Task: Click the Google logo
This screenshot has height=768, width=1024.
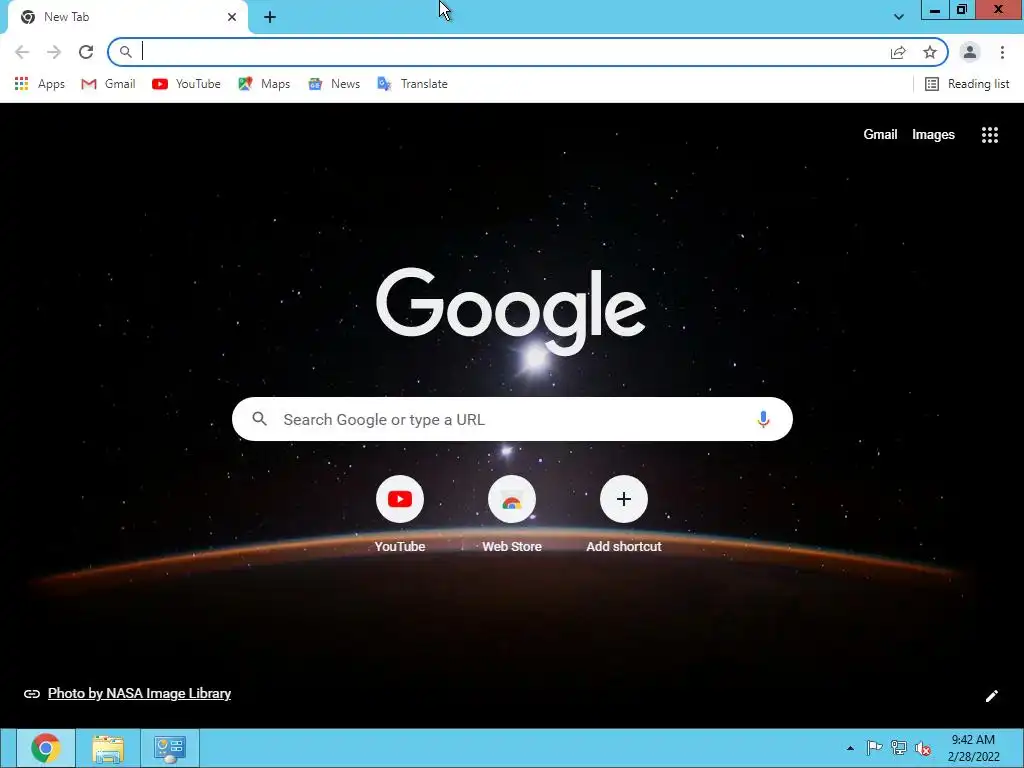Action: [511, 311]
